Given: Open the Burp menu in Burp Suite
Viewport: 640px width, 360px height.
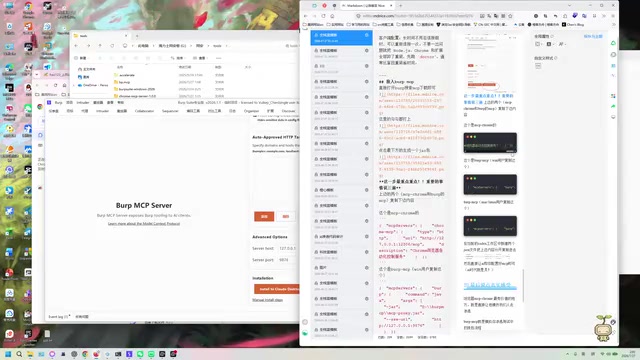Looking at the screenshot, I should (x=58, y=103).
